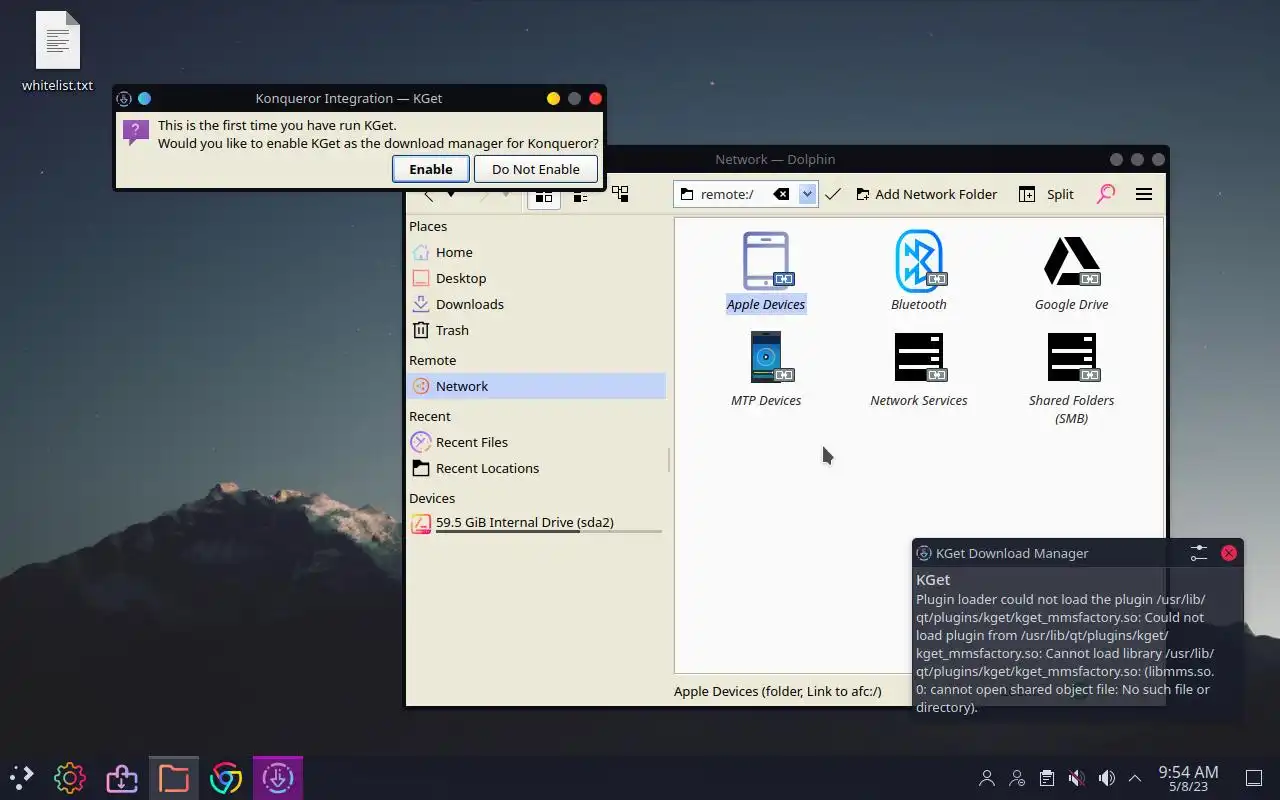
Task: Open the MTP Devices icon
Action: [x=766, y=357]
